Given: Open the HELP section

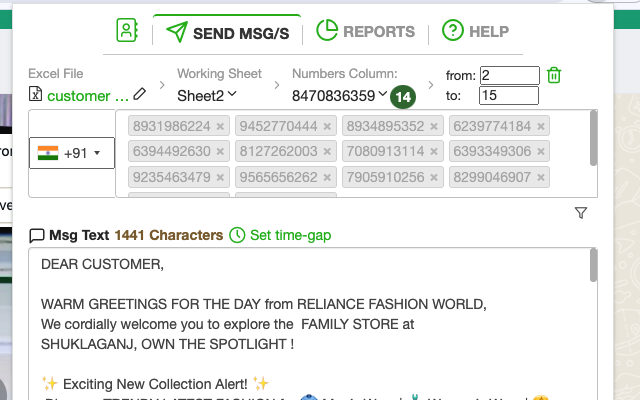Looking at the screenshot, I should point(476,32).
